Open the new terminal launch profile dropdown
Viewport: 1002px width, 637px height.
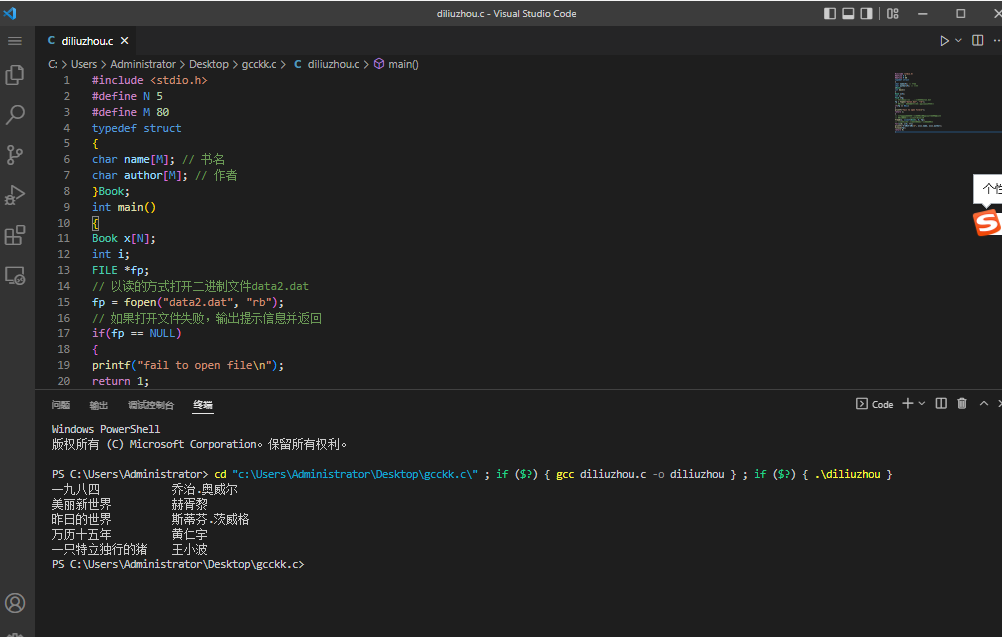point(922,404)
